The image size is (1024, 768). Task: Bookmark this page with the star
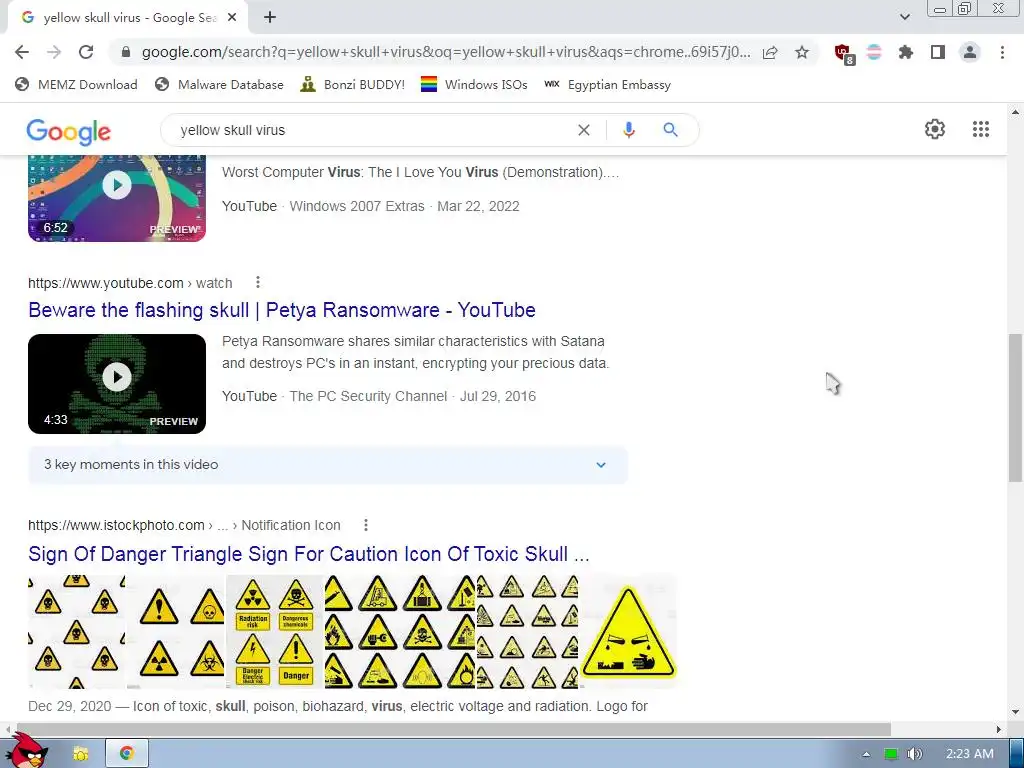(802, 52)
